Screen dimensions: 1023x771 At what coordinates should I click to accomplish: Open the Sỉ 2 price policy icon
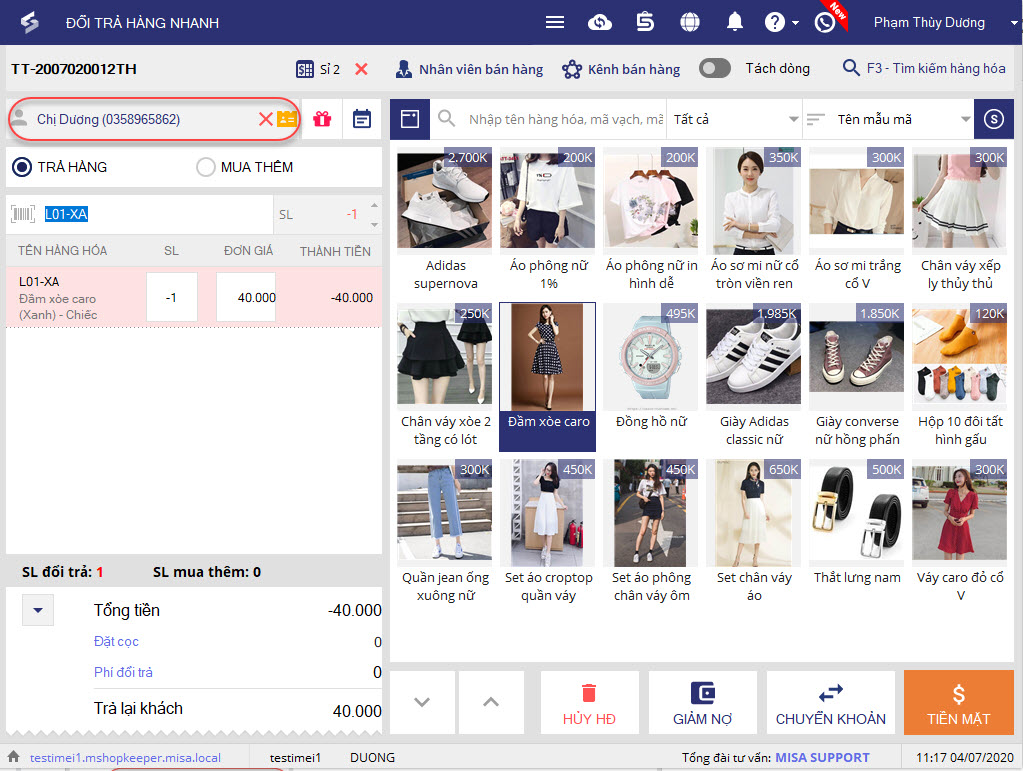point(305,69)
